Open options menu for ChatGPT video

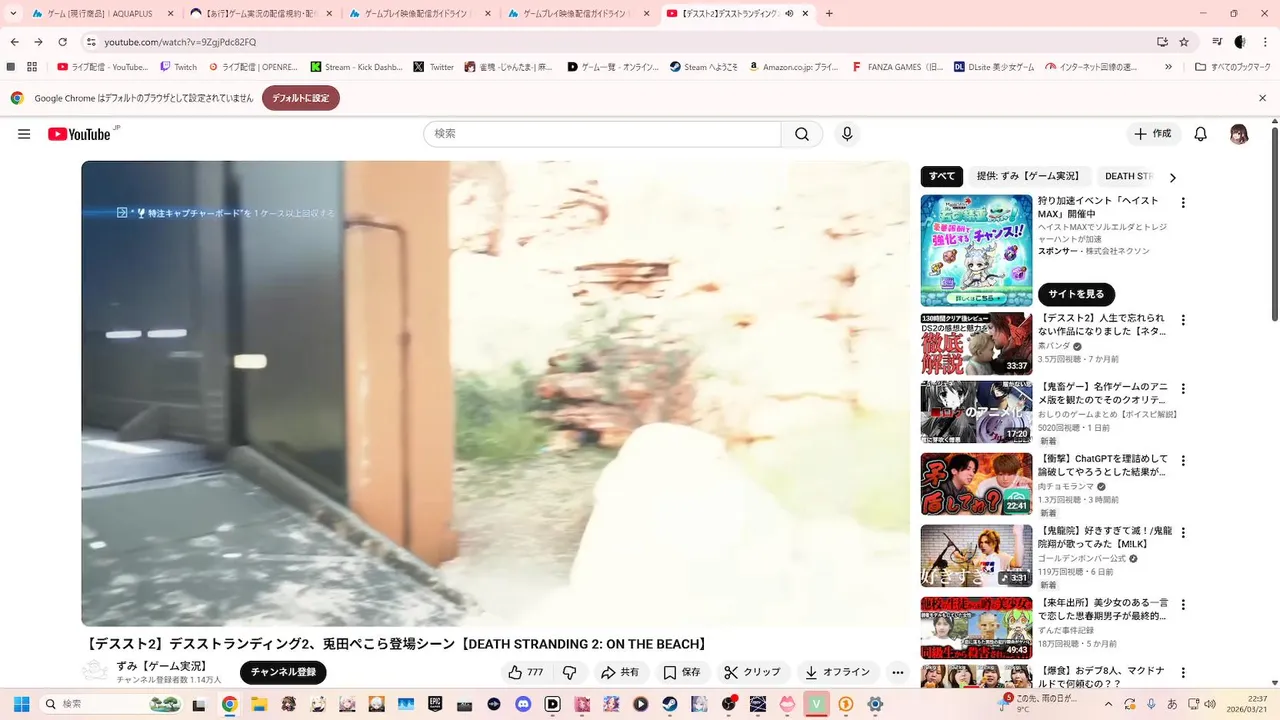pyautogui.click(x=1183, y=461)
